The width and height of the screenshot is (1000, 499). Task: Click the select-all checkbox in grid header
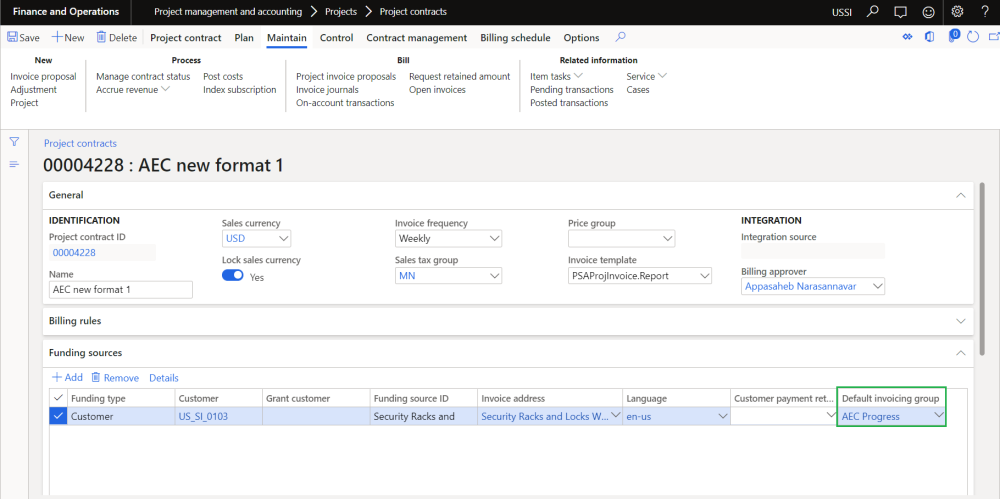[x=58, y=398]
